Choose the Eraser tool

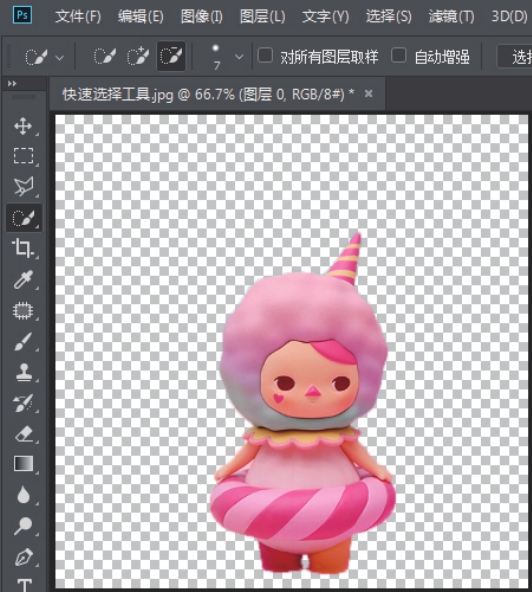(x=23, y=434)
